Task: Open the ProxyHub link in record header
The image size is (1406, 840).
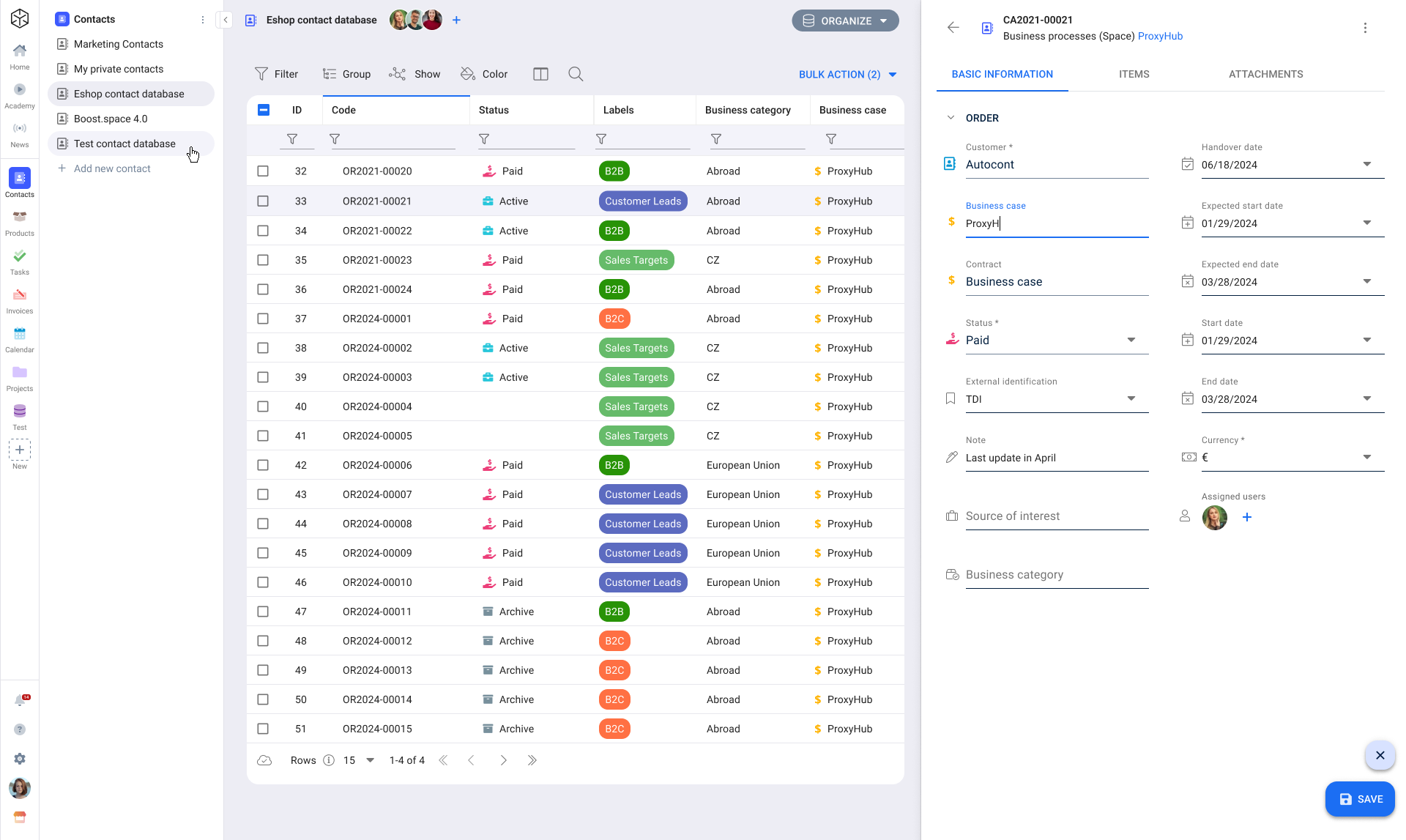Action: 1160,36
